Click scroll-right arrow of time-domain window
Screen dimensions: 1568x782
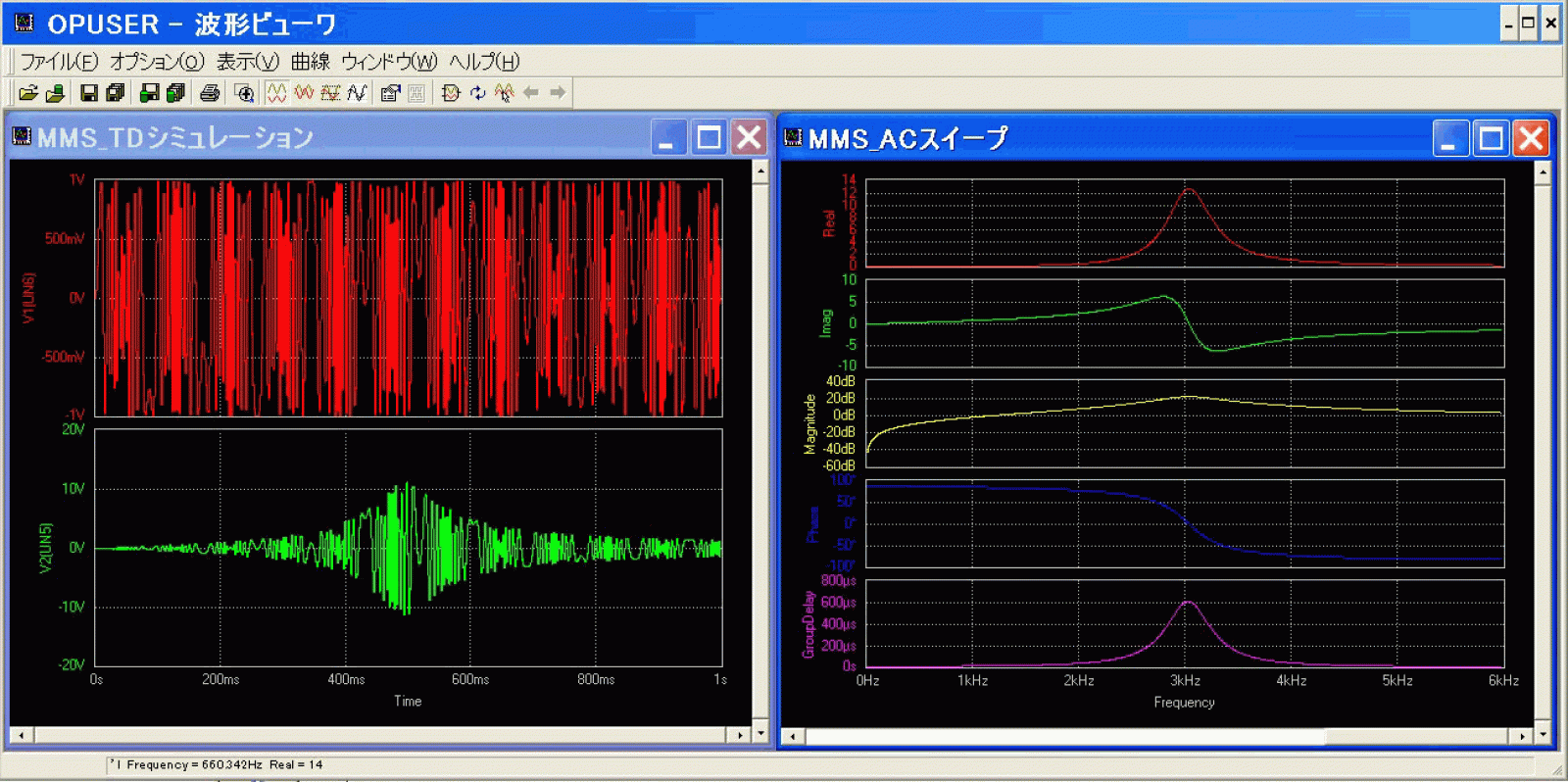pyautogui.click(x=740, y=735)
